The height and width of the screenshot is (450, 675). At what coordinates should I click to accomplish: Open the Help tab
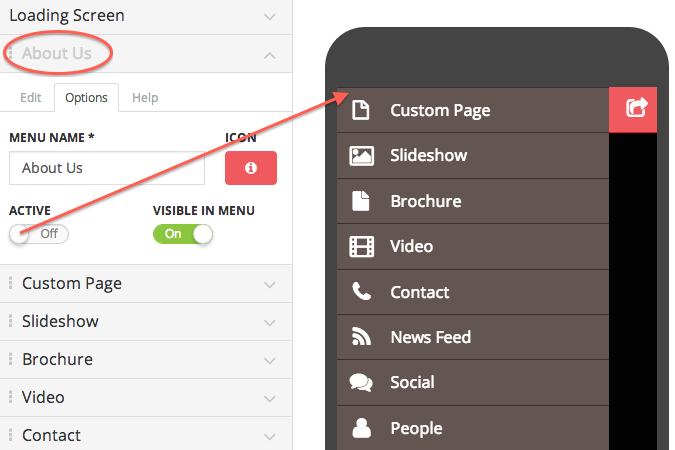click(145, 98)
